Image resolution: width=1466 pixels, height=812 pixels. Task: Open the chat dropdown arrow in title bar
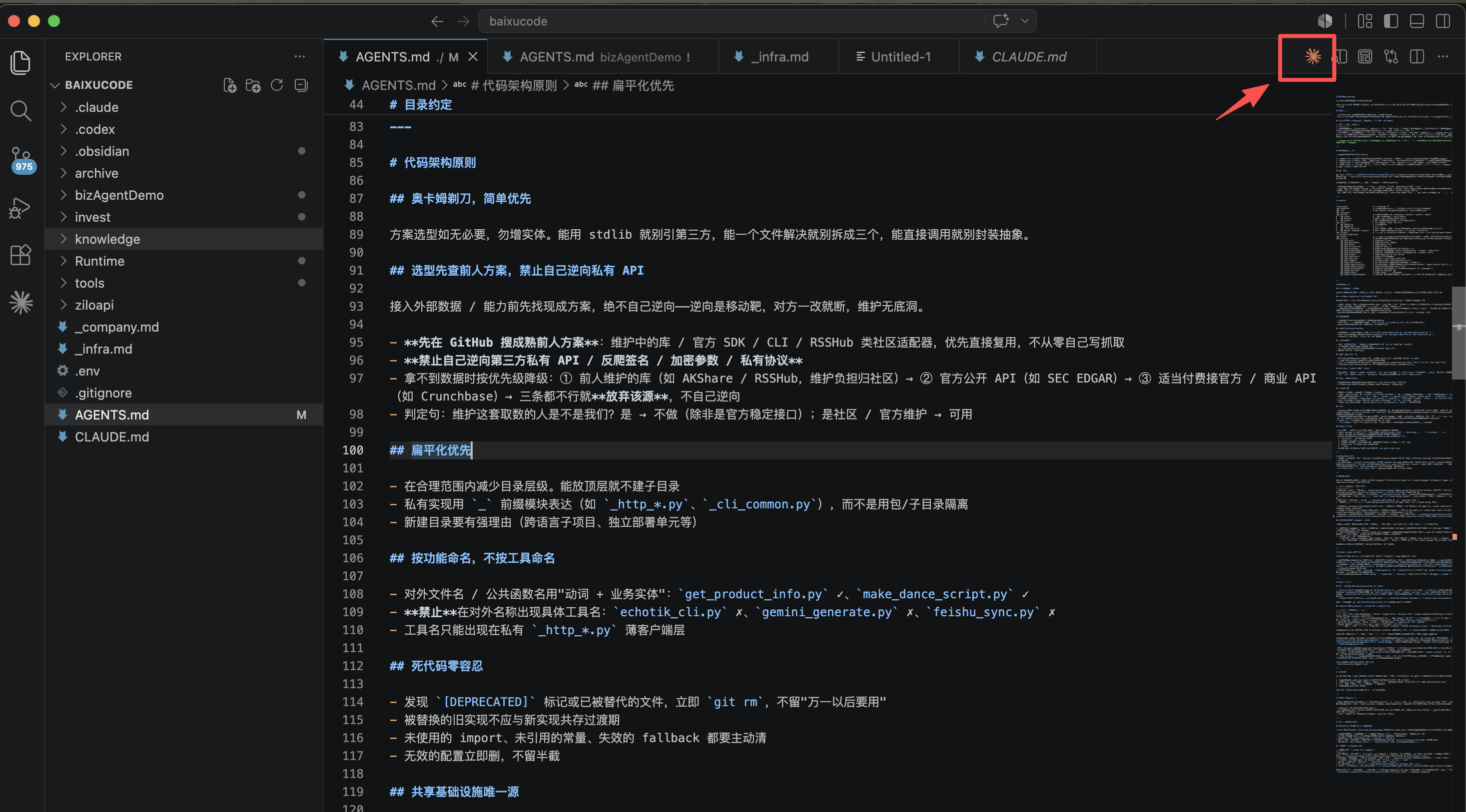pyautogui.click(x=1025, y=21)
